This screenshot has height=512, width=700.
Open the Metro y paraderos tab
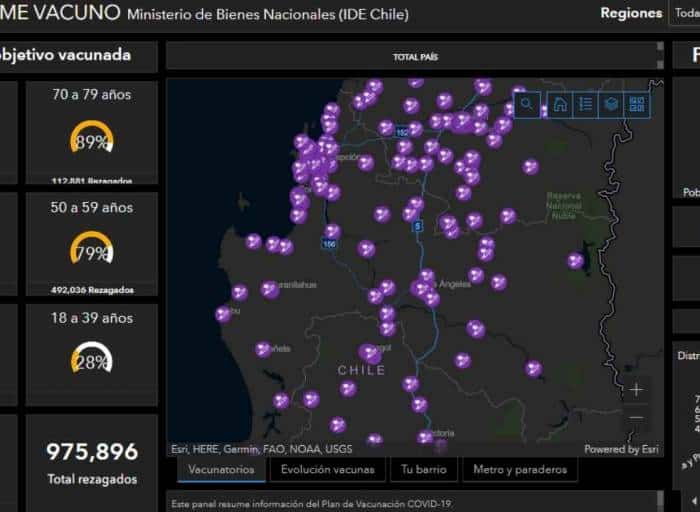[519, 469]
